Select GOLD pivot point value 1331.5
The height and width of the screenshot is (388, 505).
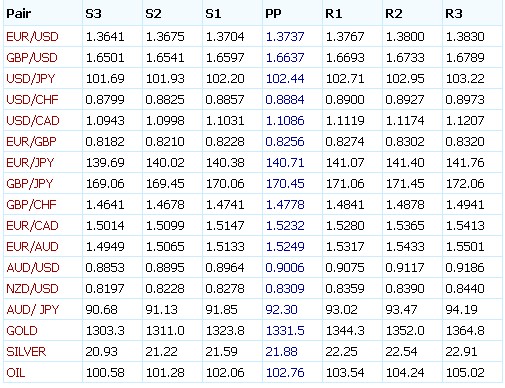(x=285, y=331)
